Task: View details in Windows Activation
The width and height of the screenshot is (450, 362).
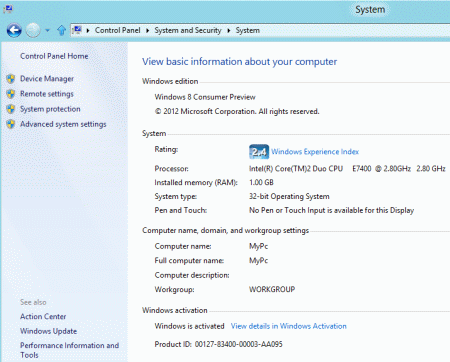Action: (x=289, y=326)
